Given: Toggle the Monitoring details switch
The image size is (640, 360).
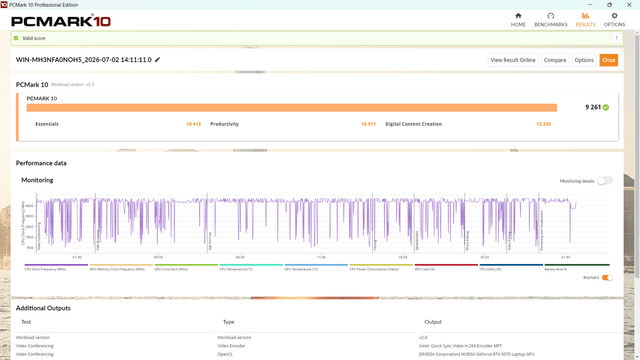Looking at the screenshot, I should coord(604,181).
